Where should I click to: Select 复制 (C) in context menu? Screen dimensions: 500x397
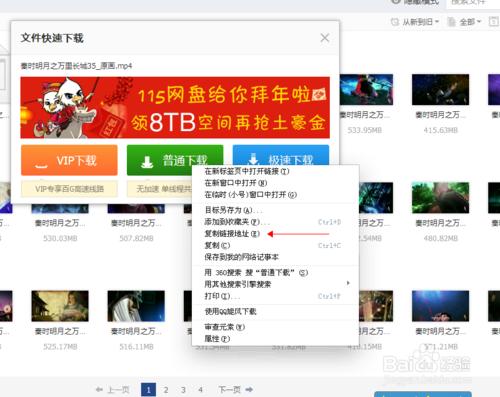(217, 246)
